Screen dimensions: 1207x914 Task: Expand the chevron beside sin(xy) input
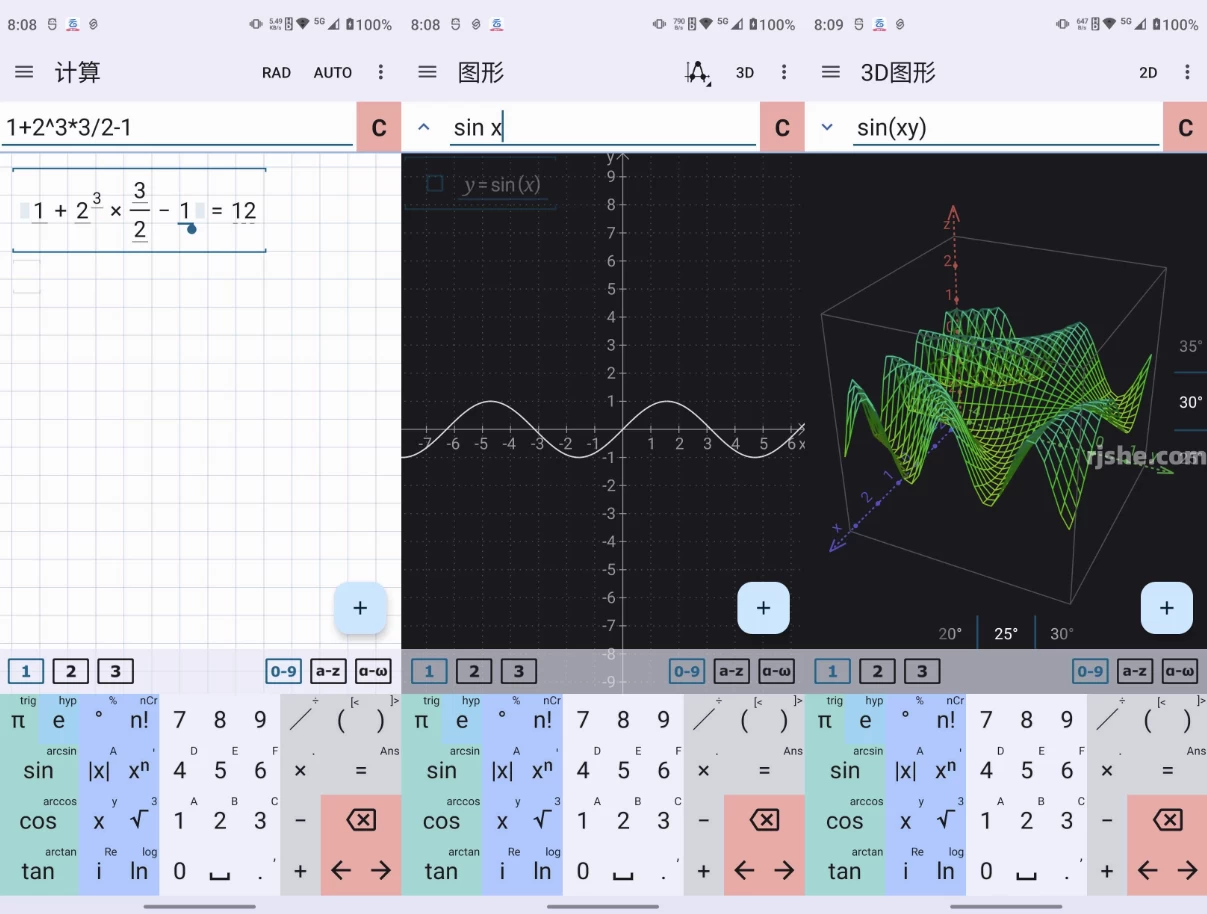tap(827, 127)
